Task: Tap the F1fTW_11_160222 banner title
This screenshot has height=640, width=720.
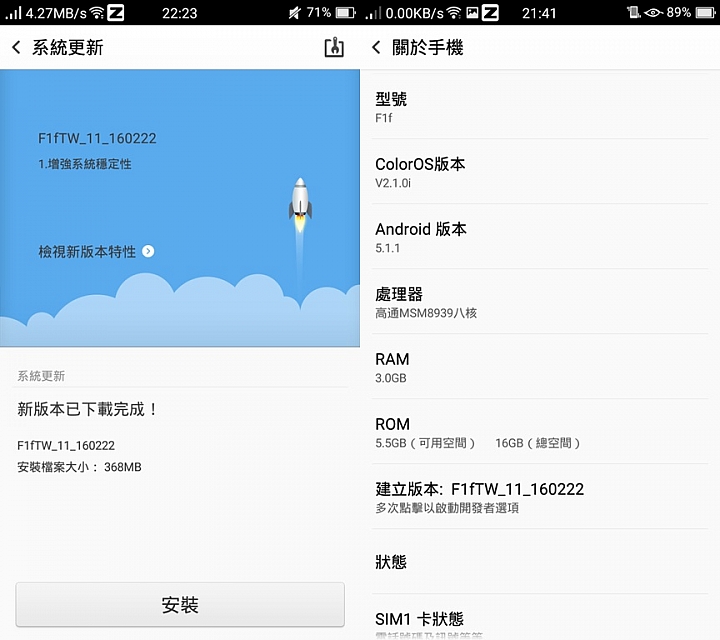Action: pos(97,138)
